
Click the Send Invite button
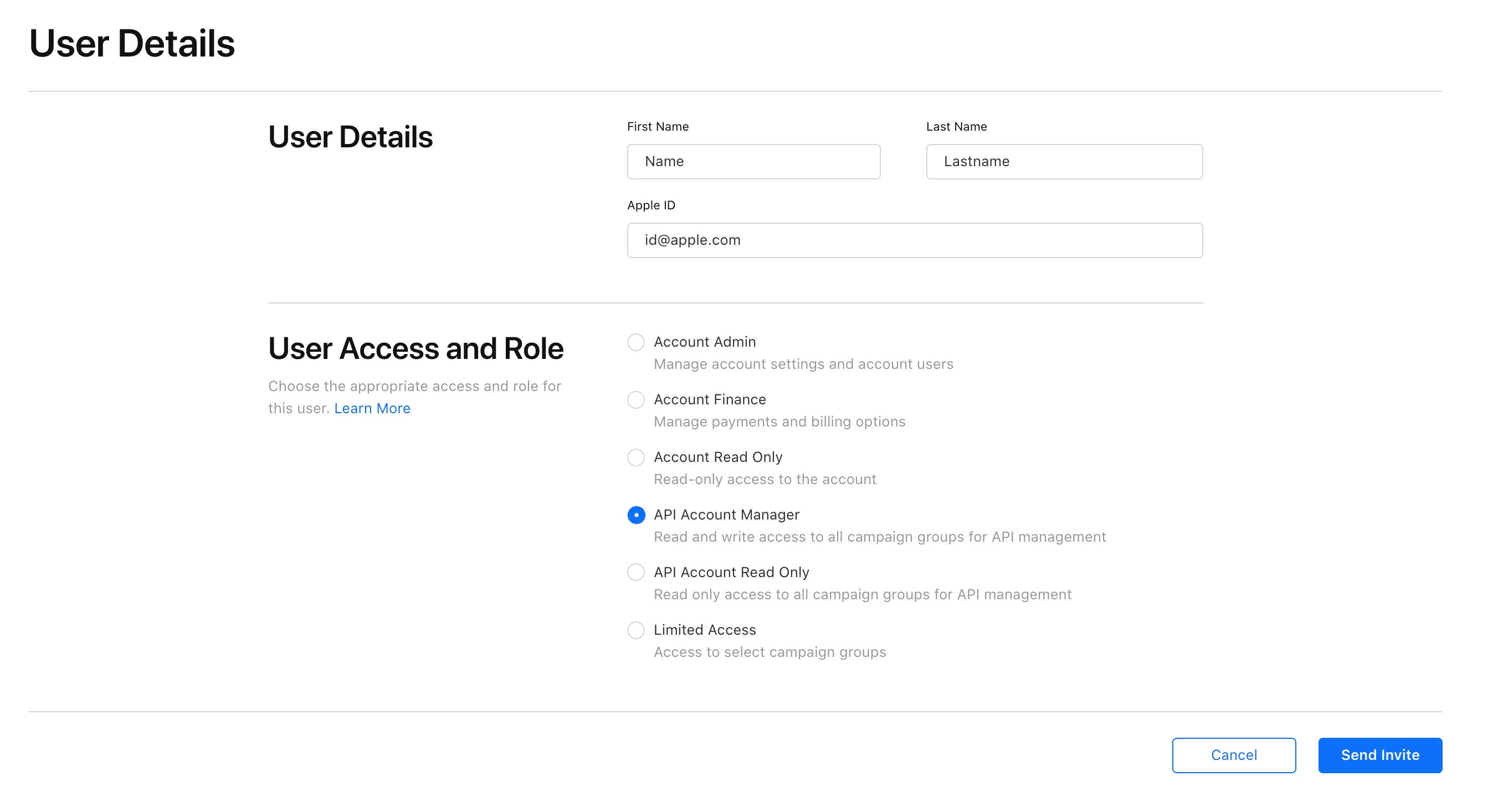pyautogui.click(x=1379, y=754)
